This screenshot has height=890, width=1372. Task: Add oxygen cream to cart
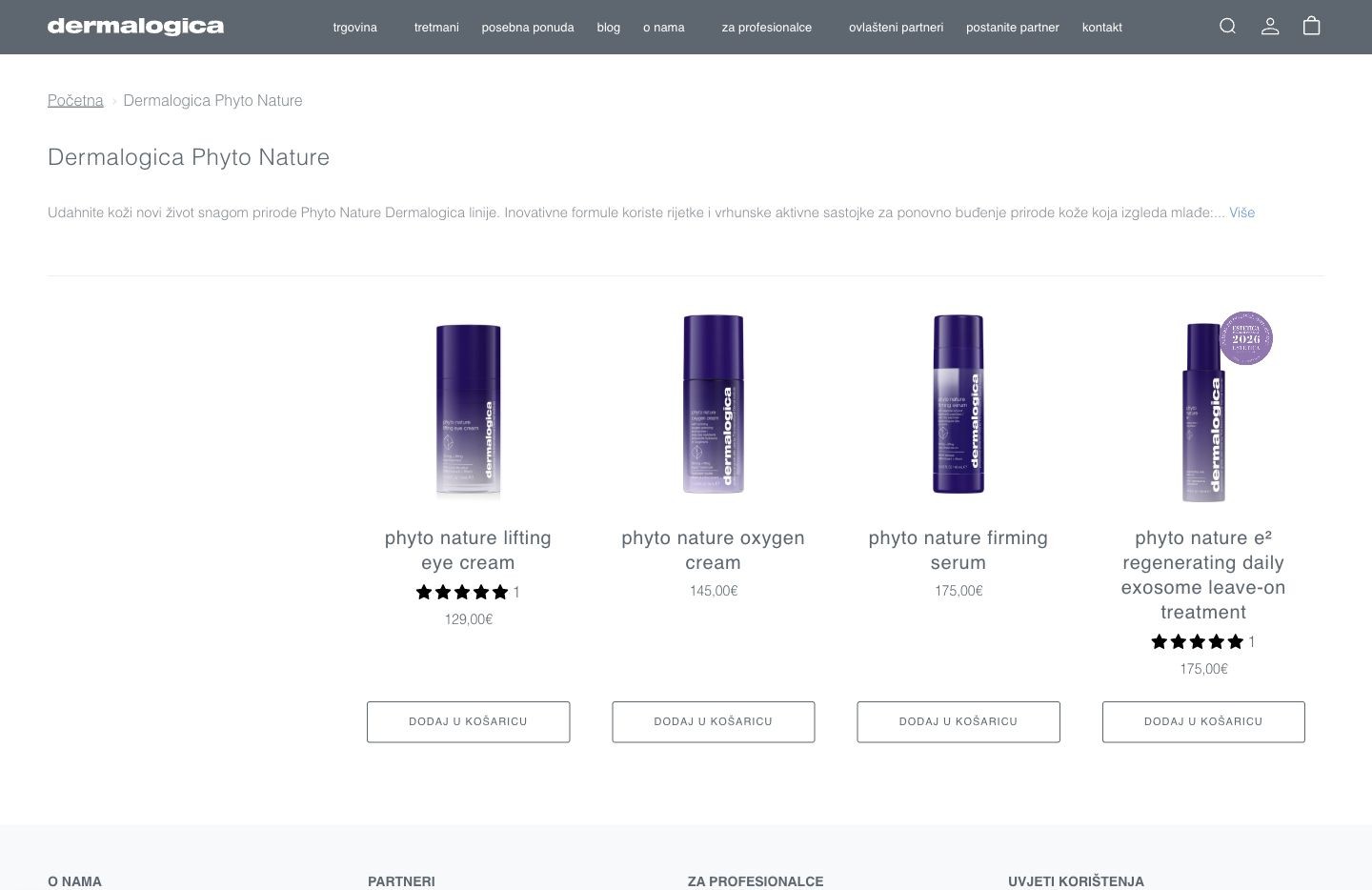714,721
